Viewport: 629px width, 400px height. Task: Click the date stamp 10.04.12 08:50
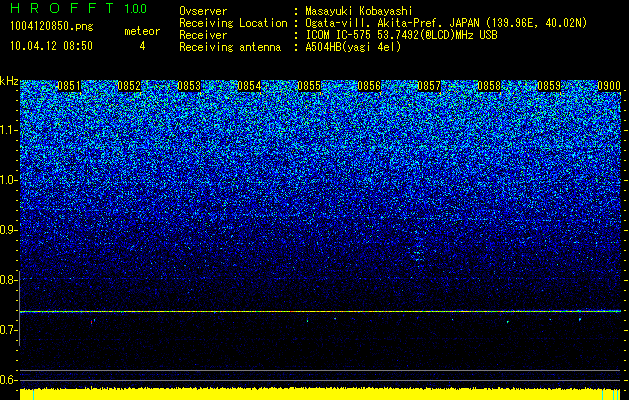coord(51,46)
